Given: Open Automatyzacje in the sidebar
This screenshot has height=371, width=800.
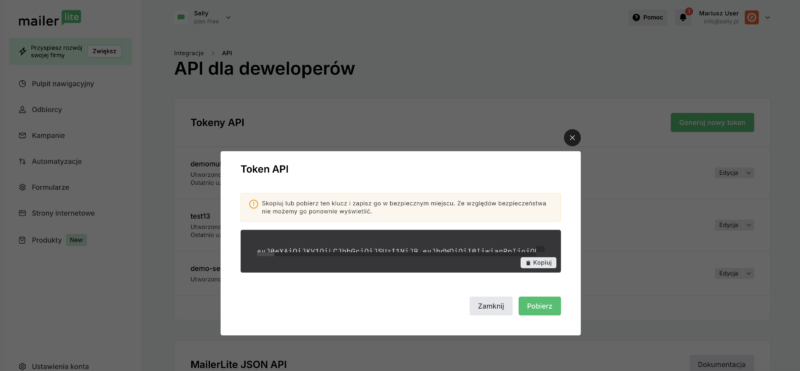Looking at the screenshot, I should tap(57, 161).
